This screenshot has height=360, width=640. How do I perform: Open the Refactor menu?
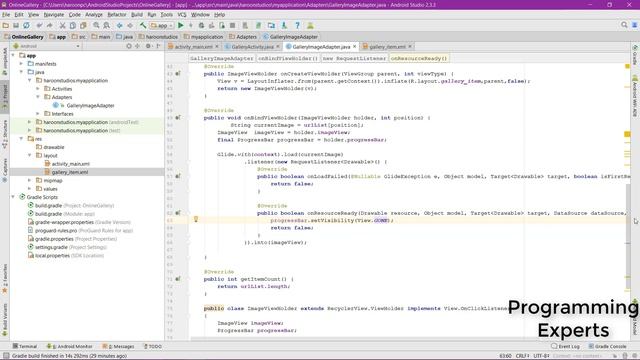(117, 15)
